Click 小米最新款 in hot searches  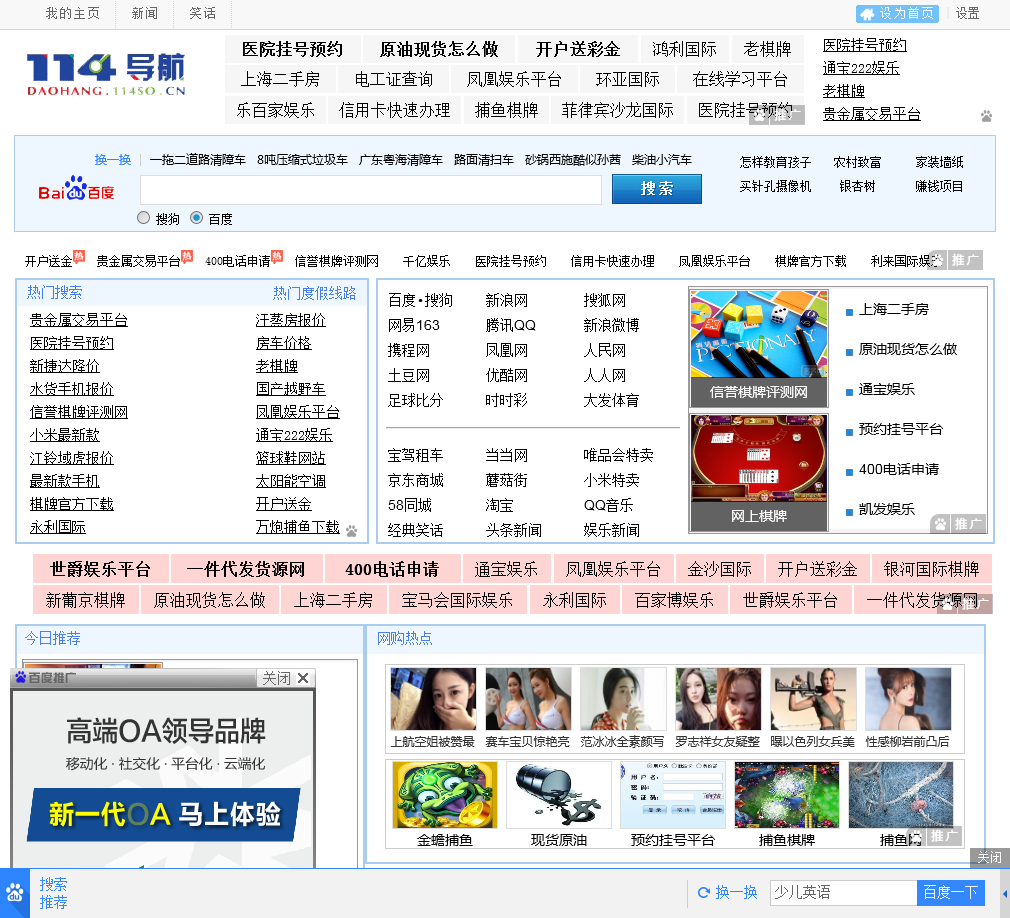click(64, 435)
